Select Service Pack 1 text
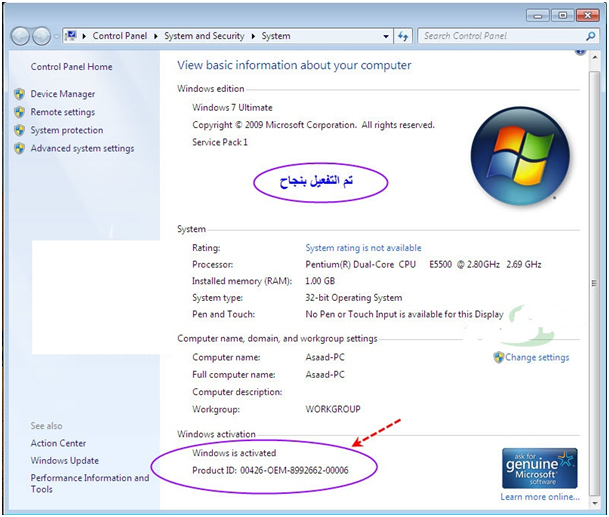The width and height of the screenshot is (609, 517). click(220, 142)
